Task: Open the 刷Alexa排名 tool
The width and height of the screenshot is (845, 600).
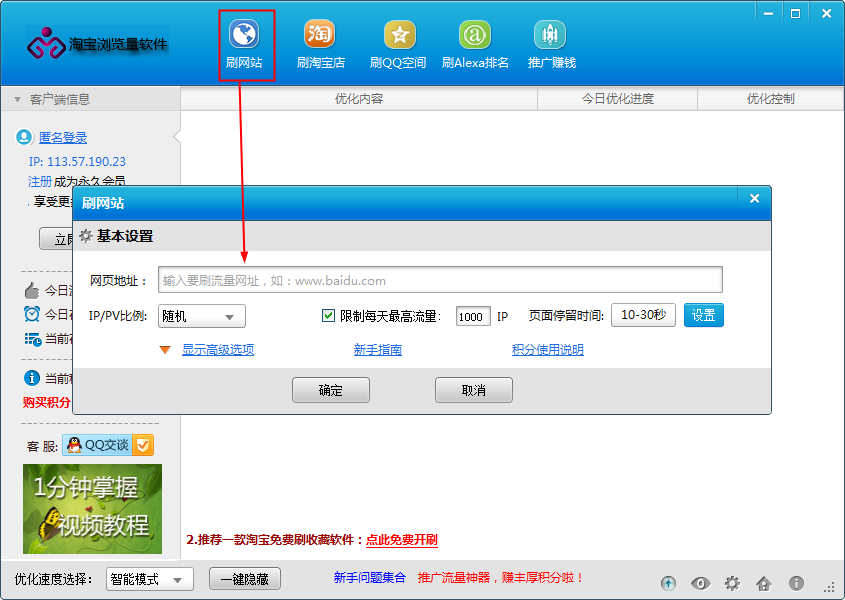Action: coord(475,45)
